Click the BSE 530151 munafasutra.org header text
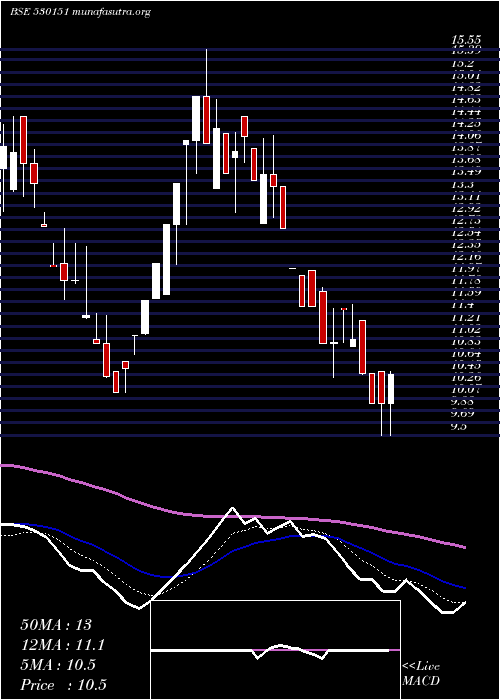 click(x=80, y=12)
